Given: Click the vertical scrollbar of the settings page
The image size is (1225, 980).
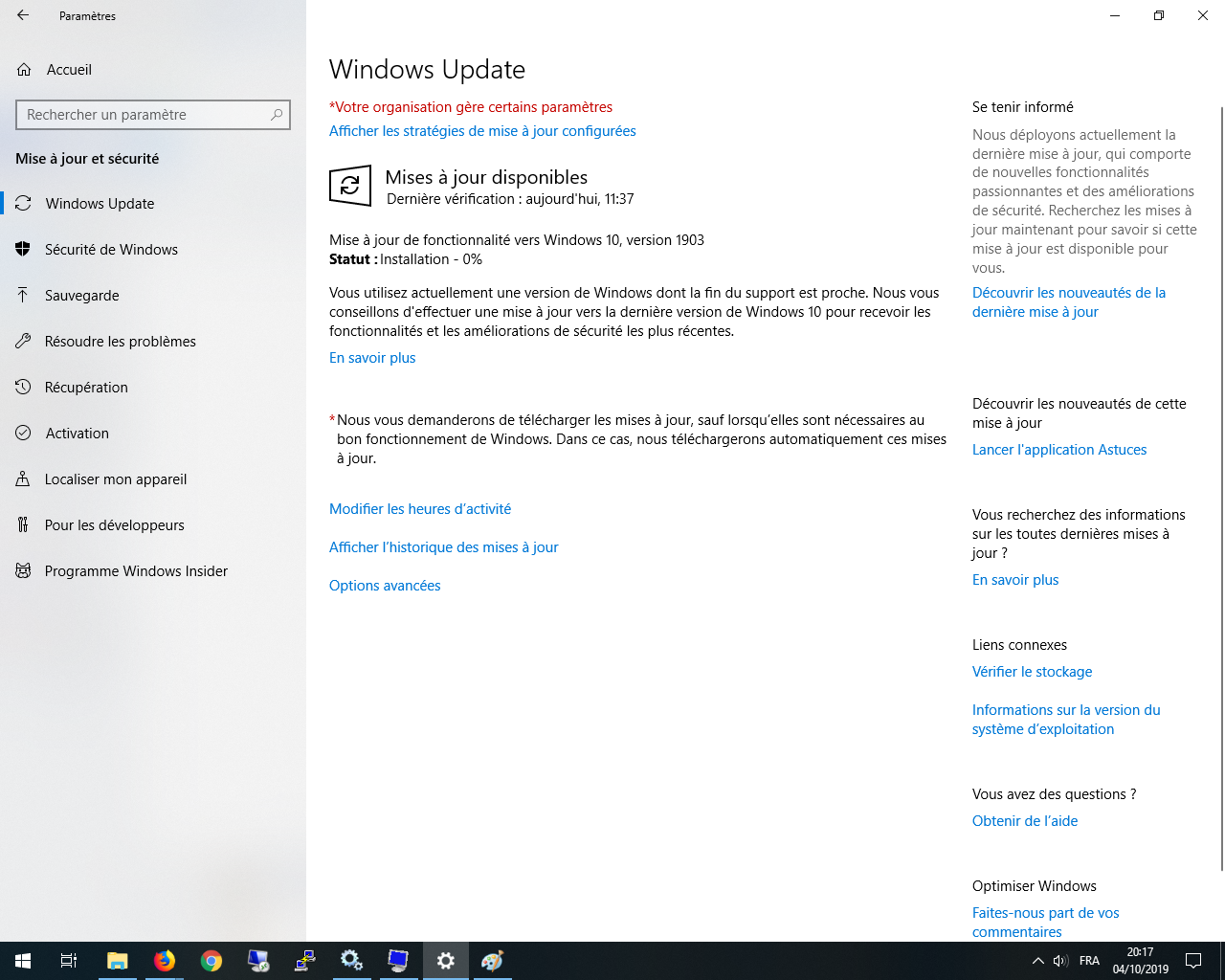Looking at the screenshot, I should [1221, 488].
